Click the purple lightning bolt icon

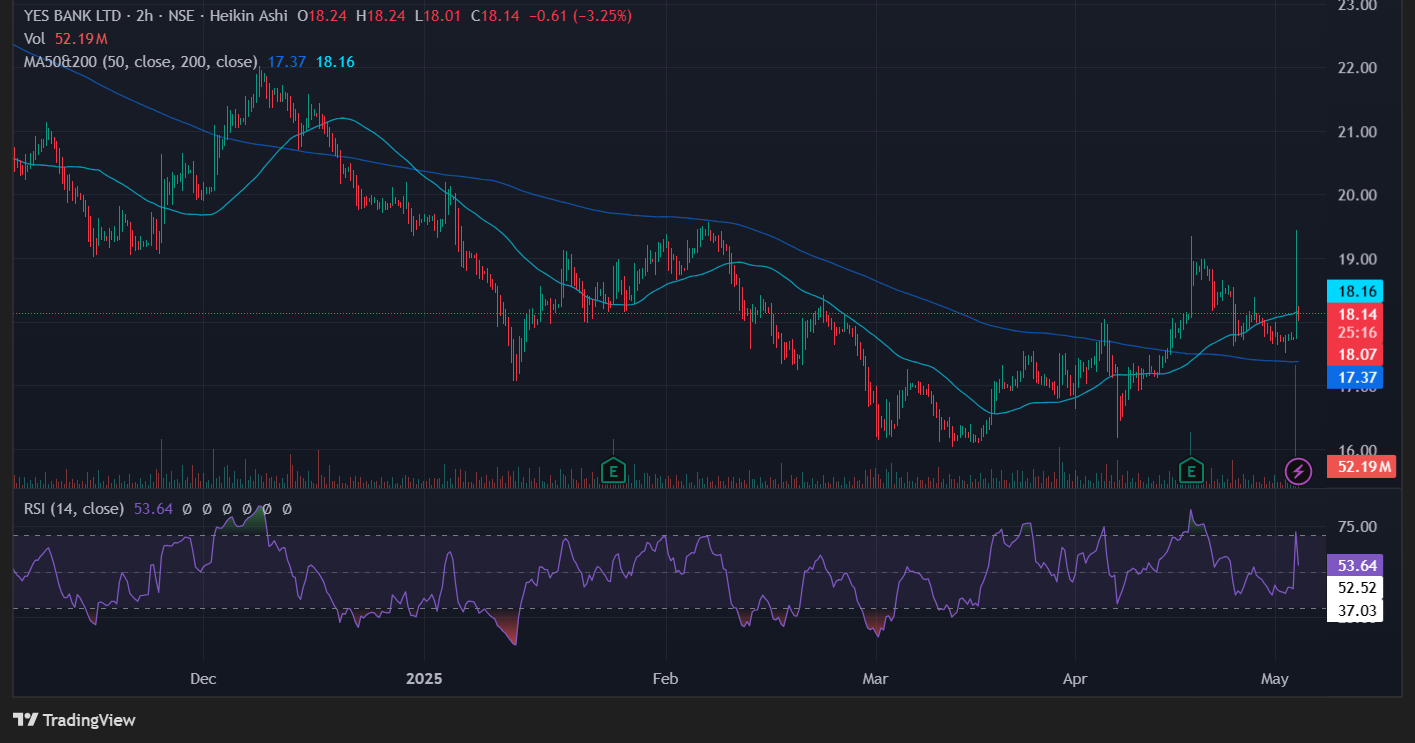click(x=1298, y=470)
